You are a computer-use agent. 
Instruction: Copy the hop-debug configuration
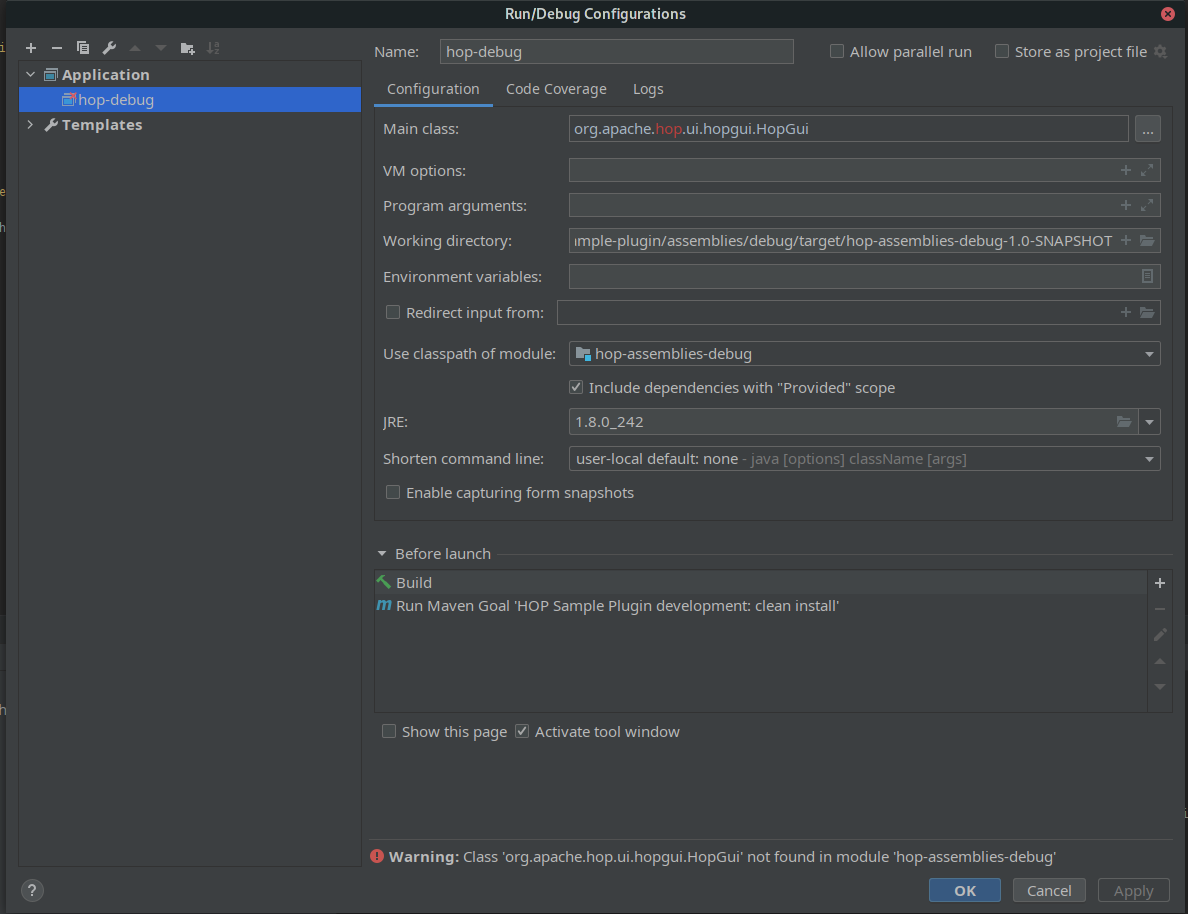[x=83, y=47]
